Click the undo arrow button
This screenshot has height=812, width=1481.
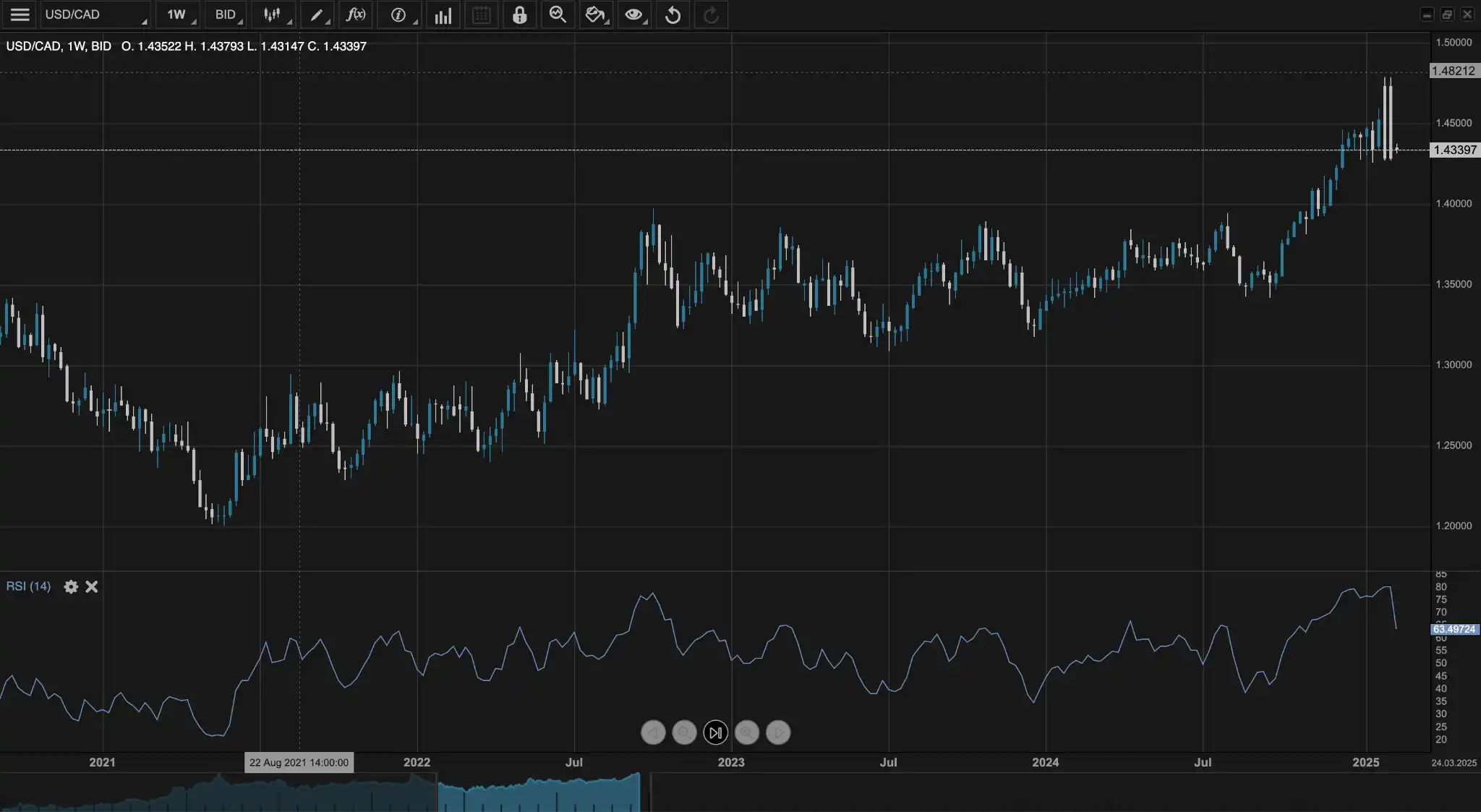[673, 14]
